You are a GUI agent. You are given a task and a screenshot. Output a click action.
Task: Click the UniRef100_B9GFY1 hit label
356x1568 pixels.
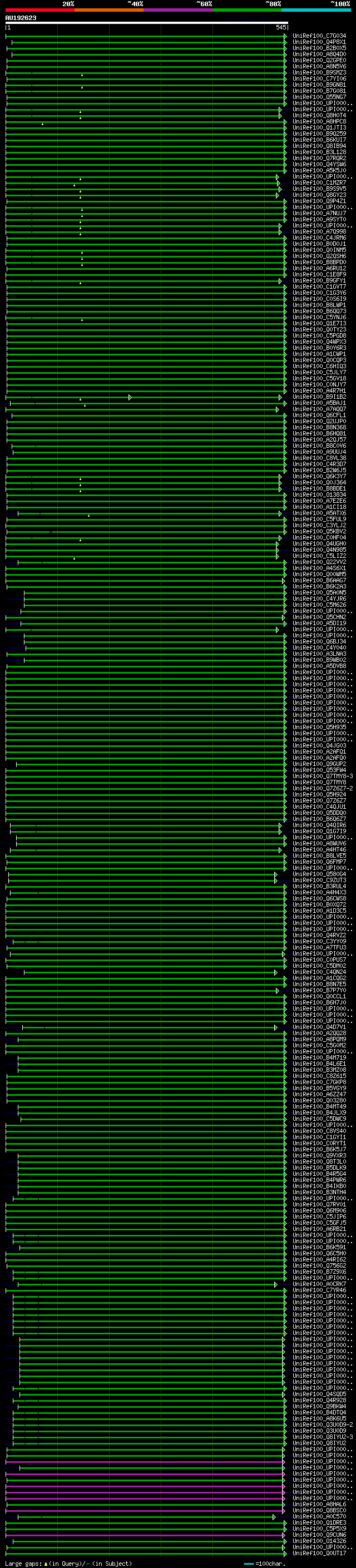click(319, 280)
